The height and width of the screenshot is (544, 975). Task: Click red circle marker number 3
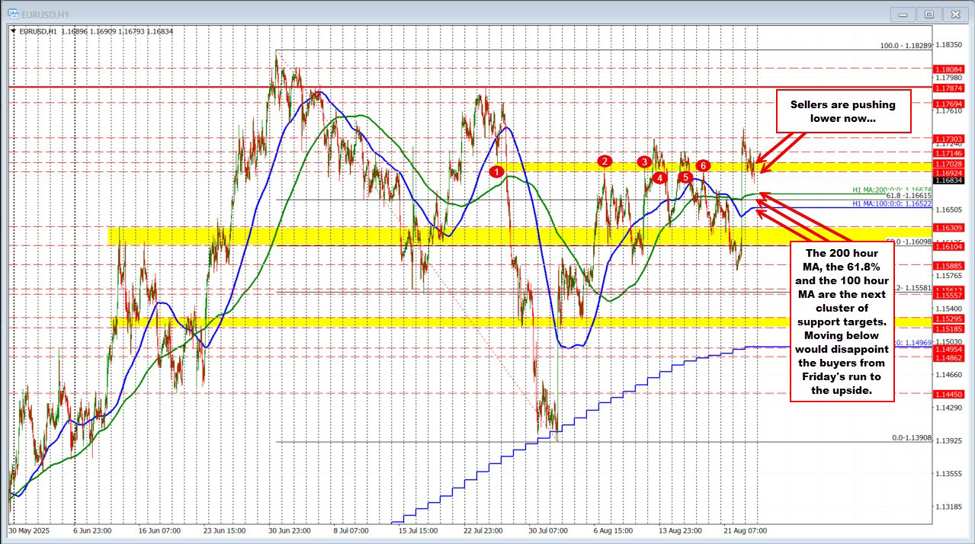click(644, 161)
